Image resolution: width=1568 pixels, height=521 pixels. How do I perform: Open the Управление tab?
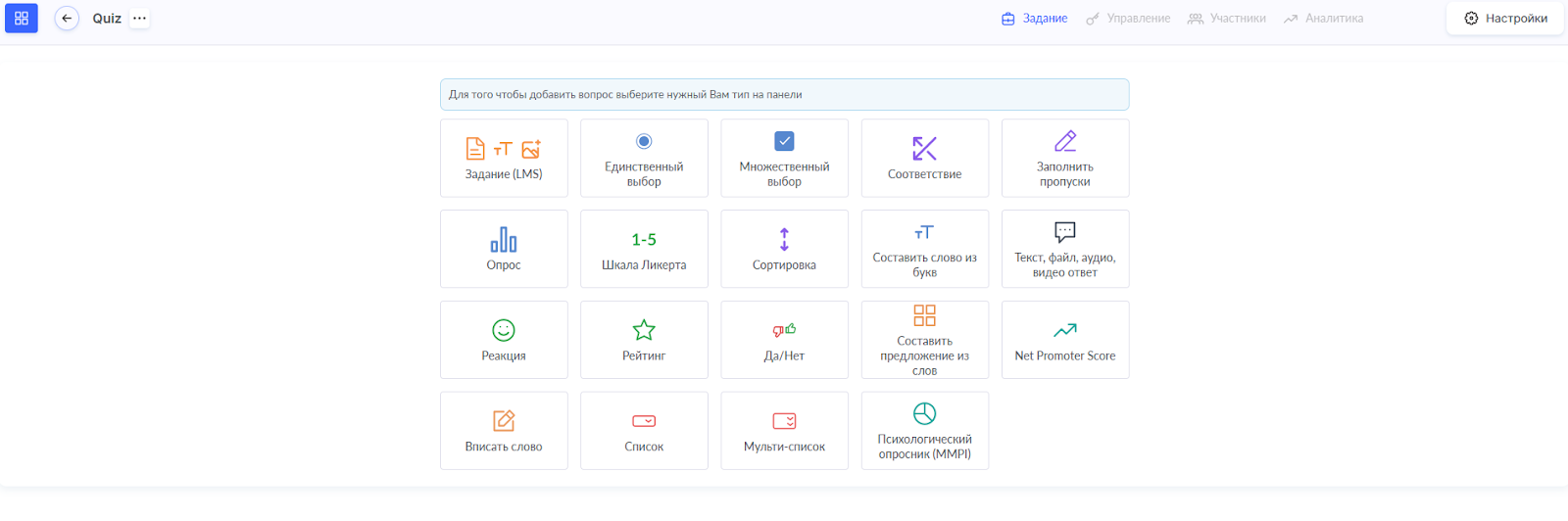1128,19
